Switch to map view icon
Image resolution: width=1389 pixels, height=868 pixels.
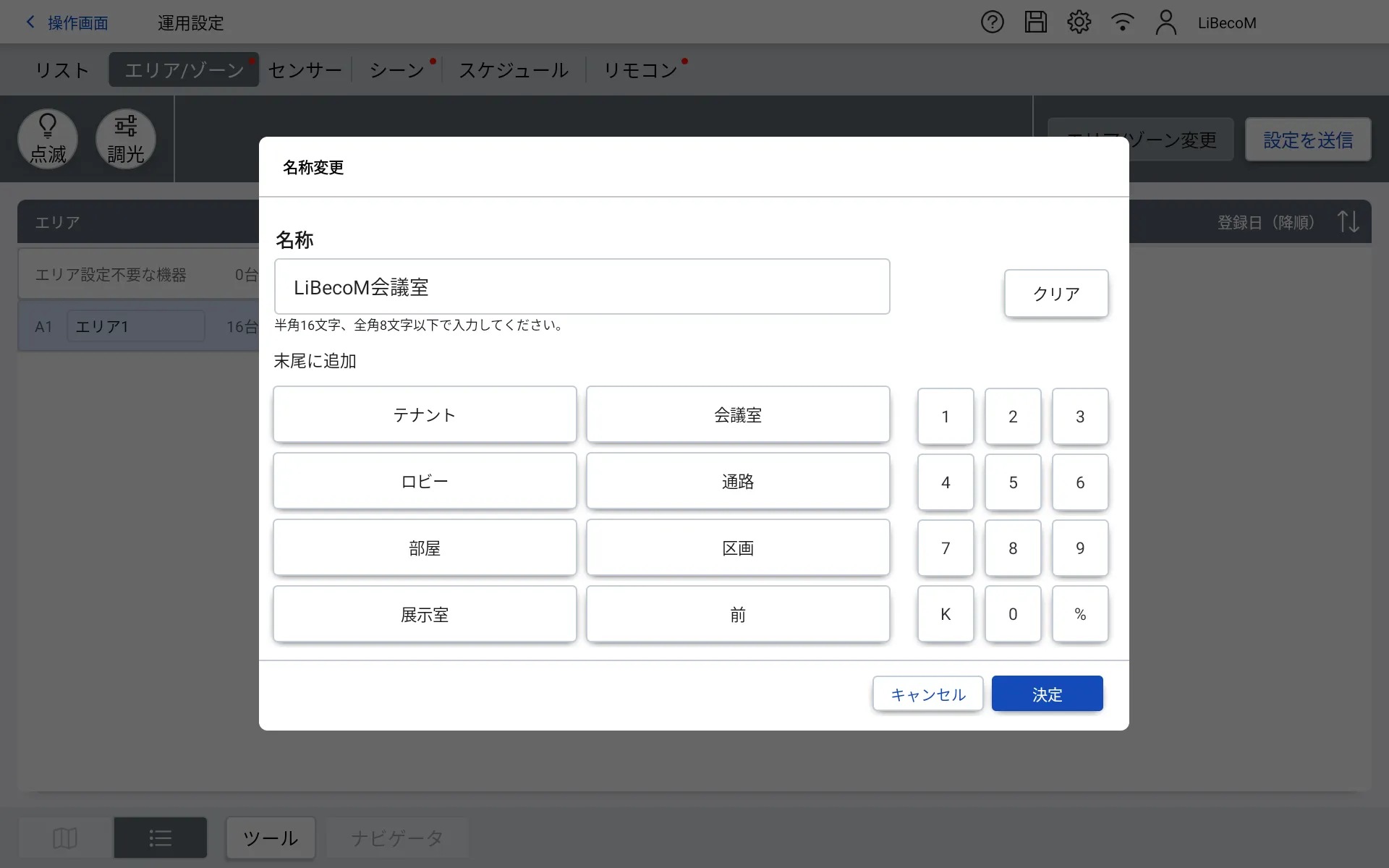[65, 838]
